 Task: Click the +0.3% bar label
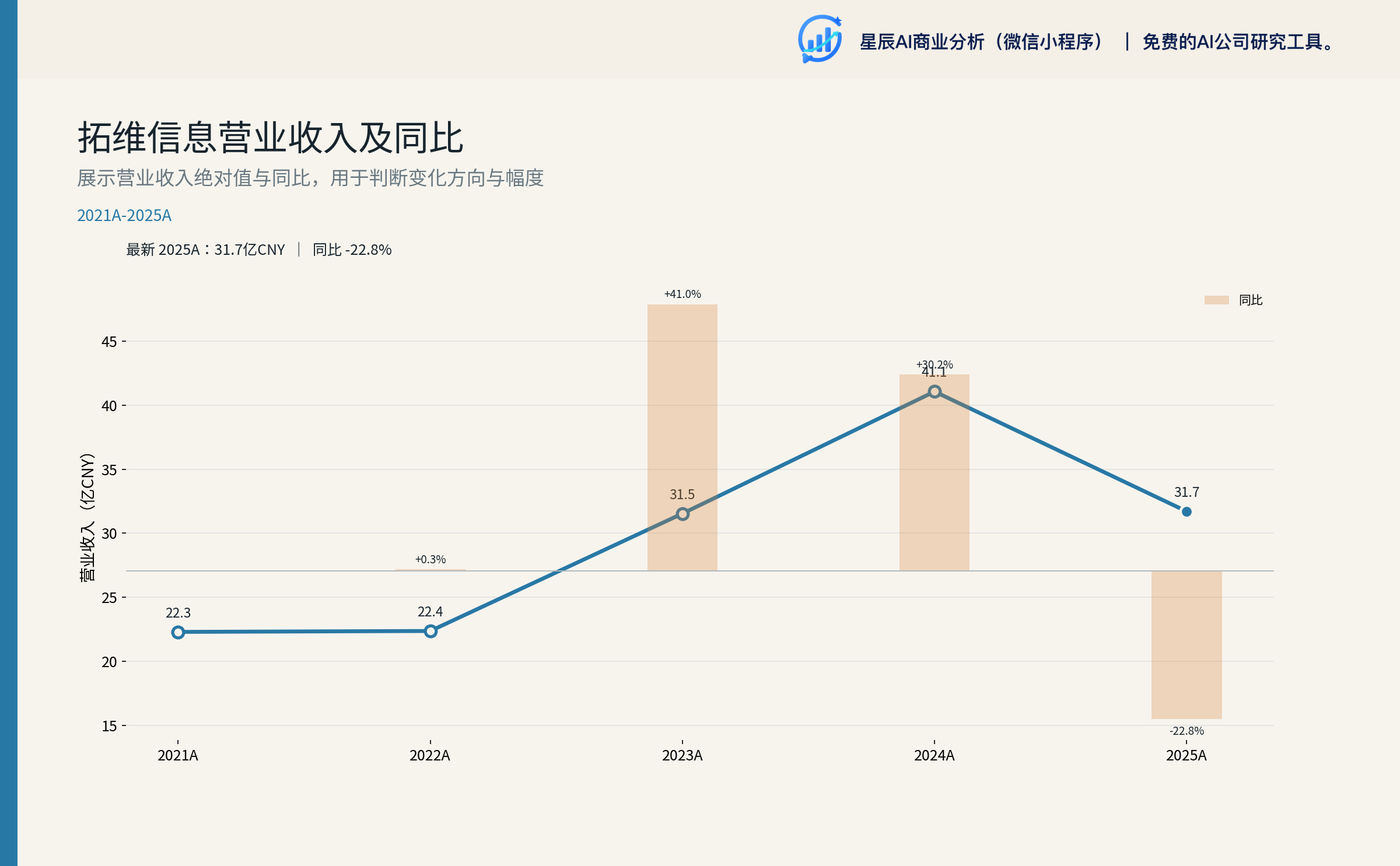pyautogui.click(x=430, y=559)
